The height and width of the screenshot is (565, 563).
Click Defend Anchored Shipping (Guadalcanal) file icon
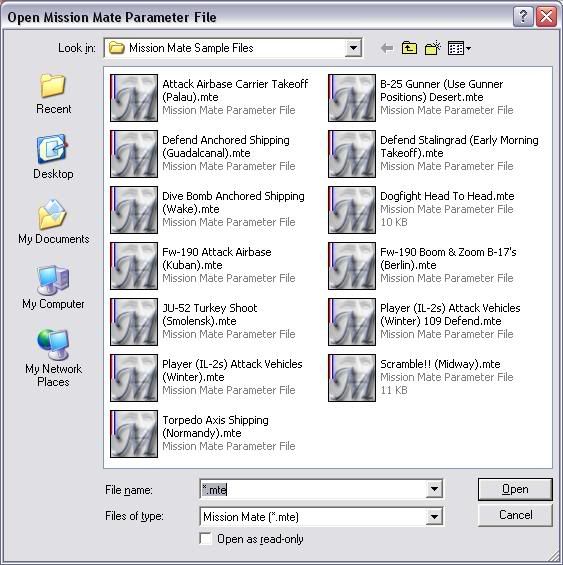coord(134,154)
